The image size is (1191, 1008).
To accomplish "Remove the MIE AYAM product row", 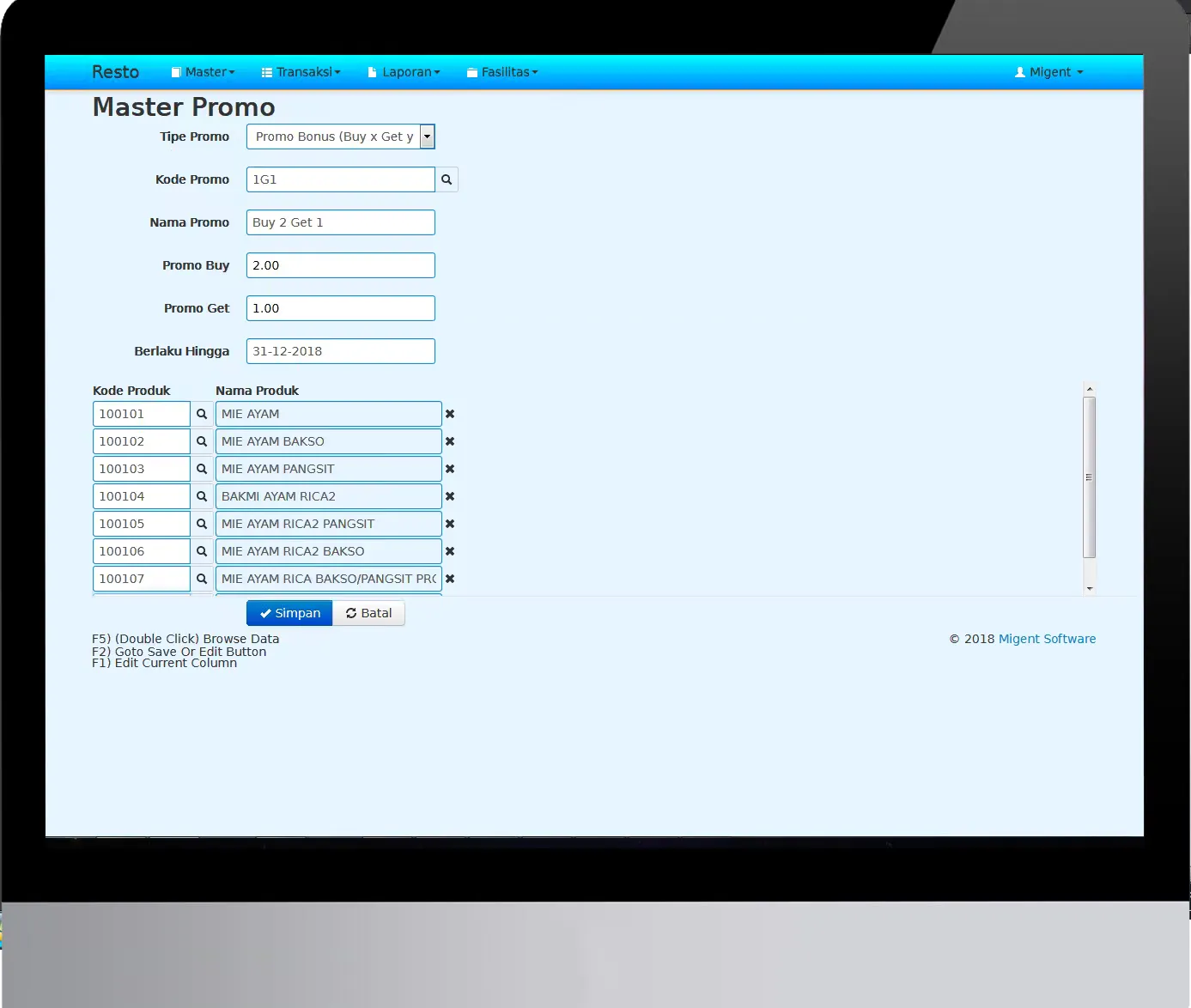I will [450, 414].
